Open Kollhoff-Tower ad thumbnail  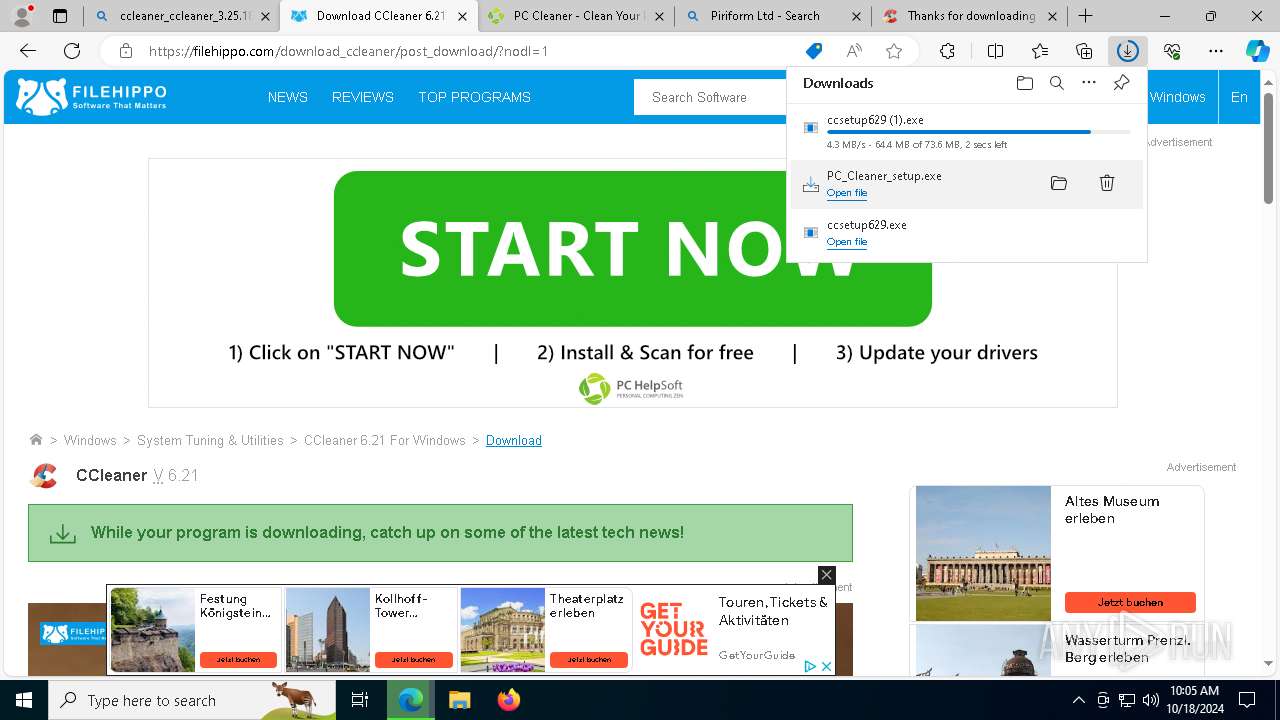(x=328, y=630)
